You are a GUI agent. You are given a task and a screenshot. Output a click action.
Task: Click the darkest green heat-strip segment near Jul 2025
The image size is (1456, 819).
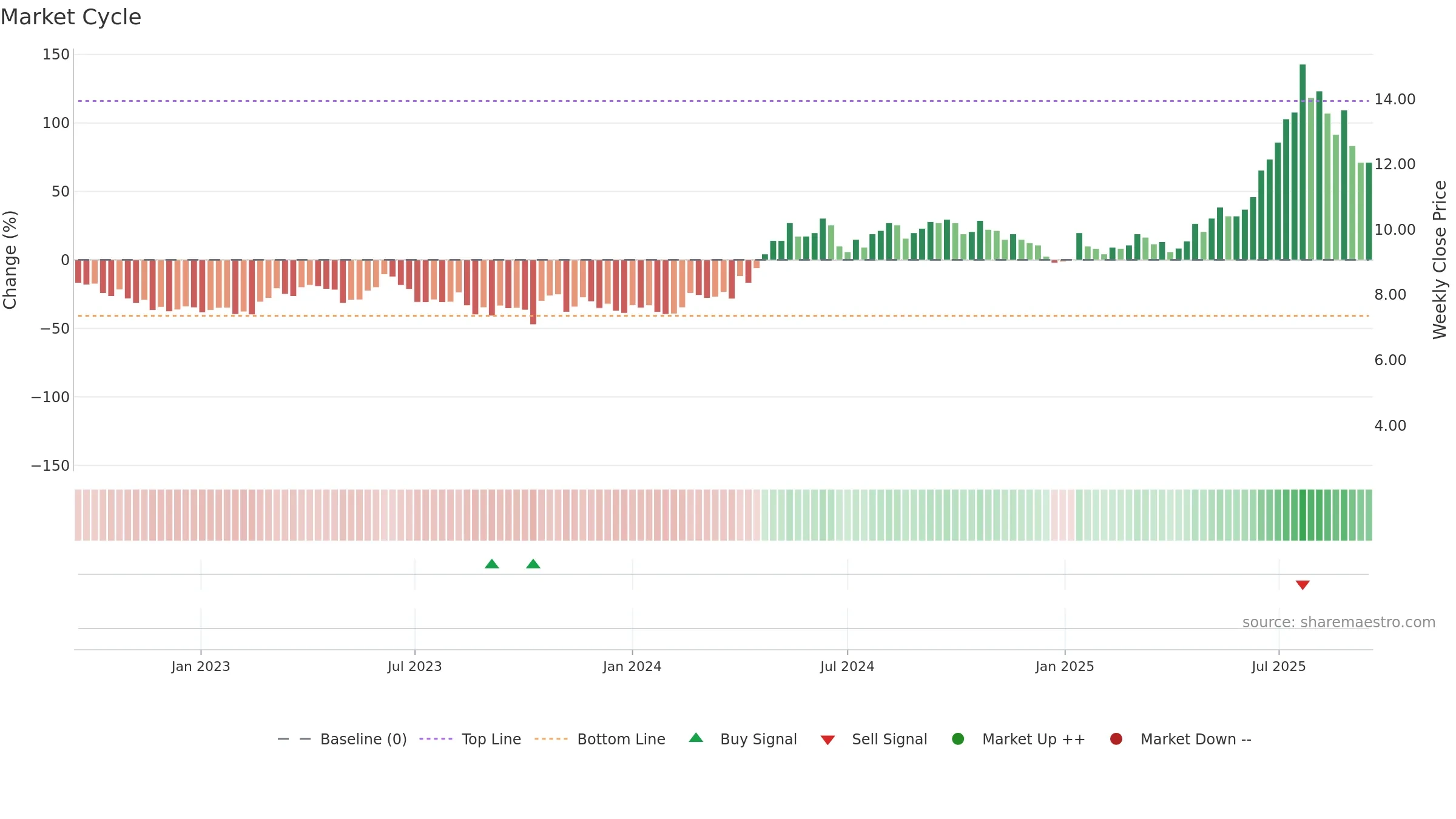(x=1303, y=515)
